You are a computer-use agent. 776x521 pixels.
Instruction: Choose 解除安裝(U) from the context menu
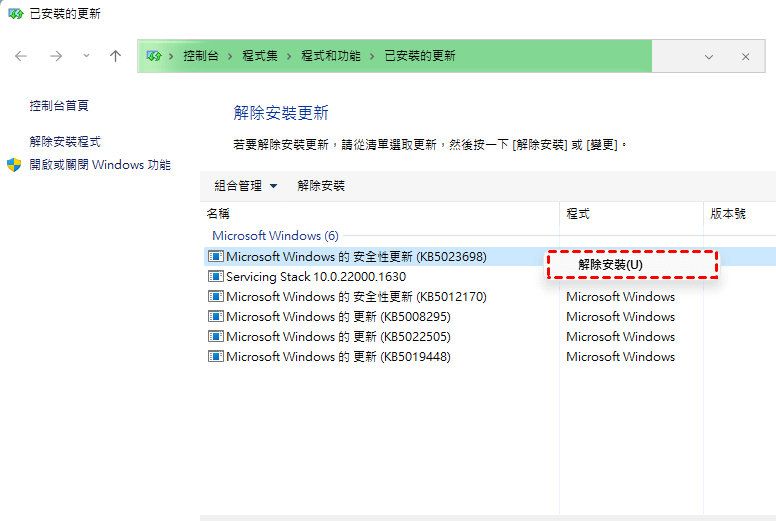[x=610, y=265]
